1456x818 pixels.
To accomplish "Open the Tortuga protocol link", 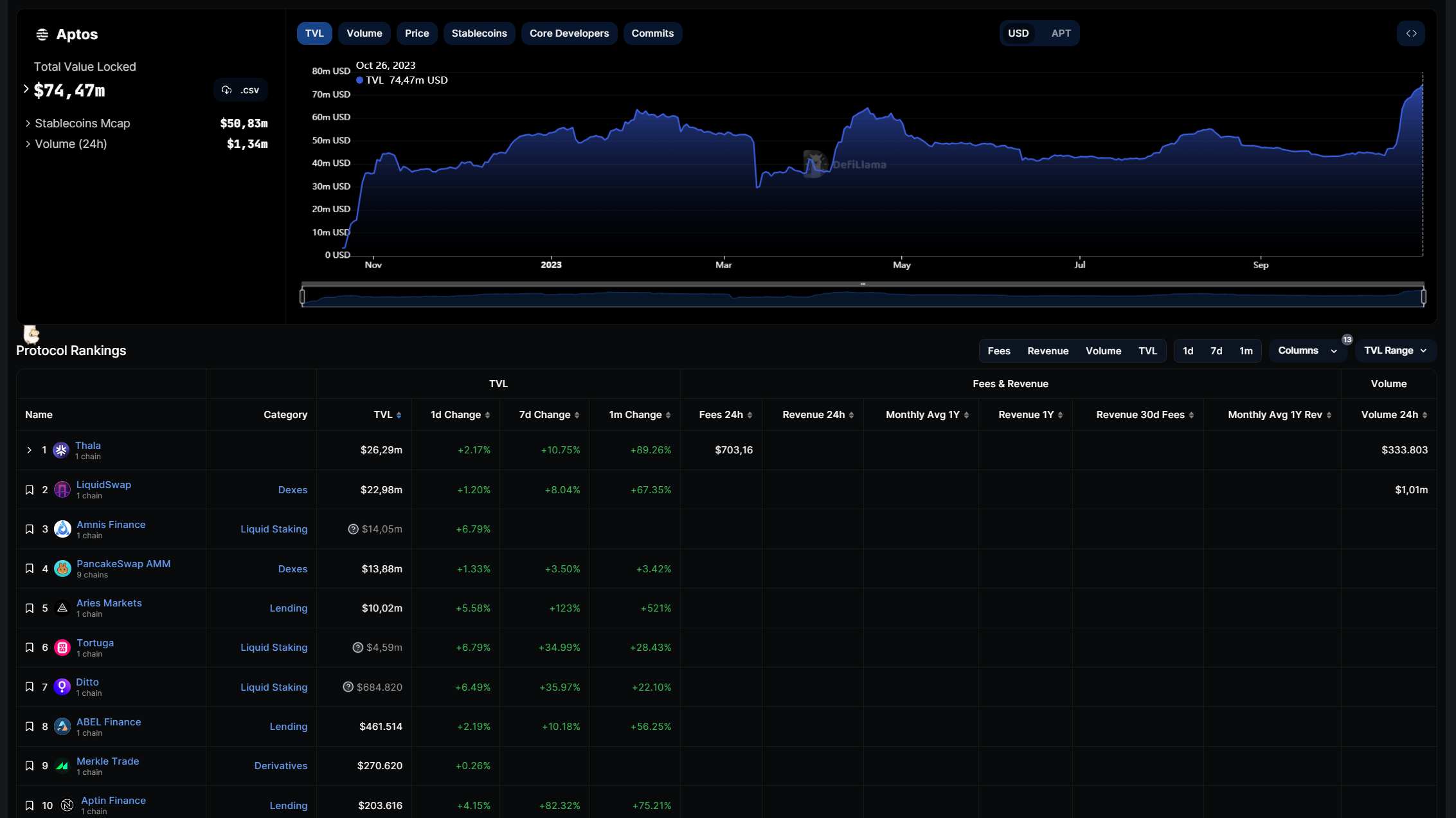I will 95,643.
